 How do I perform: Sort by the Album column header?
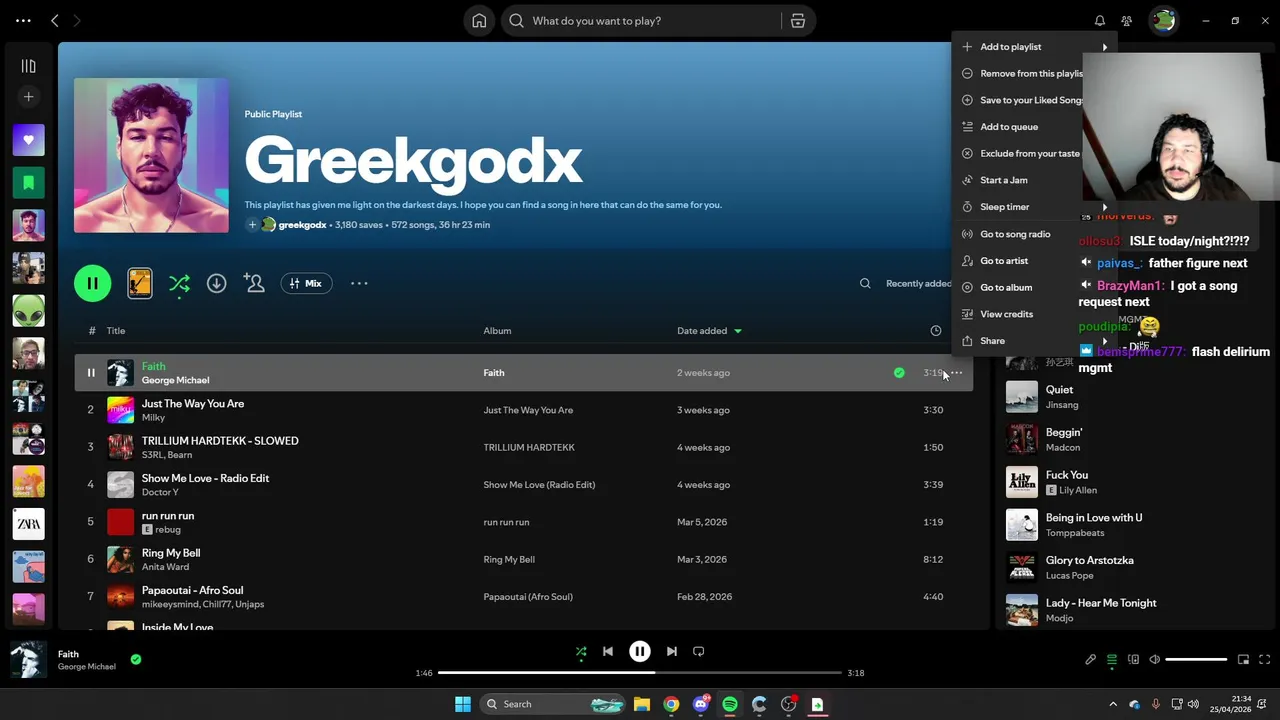point(497,331)
